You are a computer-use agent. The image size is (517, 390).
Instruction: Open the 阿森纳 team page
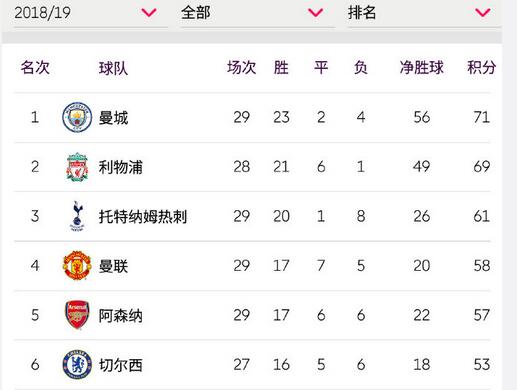[121, 315]
